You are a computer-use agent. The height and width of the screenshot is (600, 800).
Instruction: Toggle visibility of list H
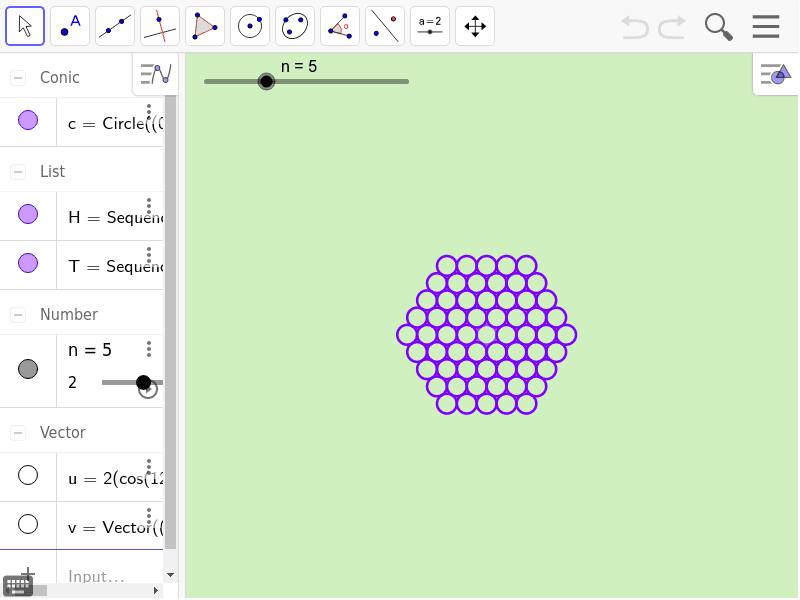[28, 215]
